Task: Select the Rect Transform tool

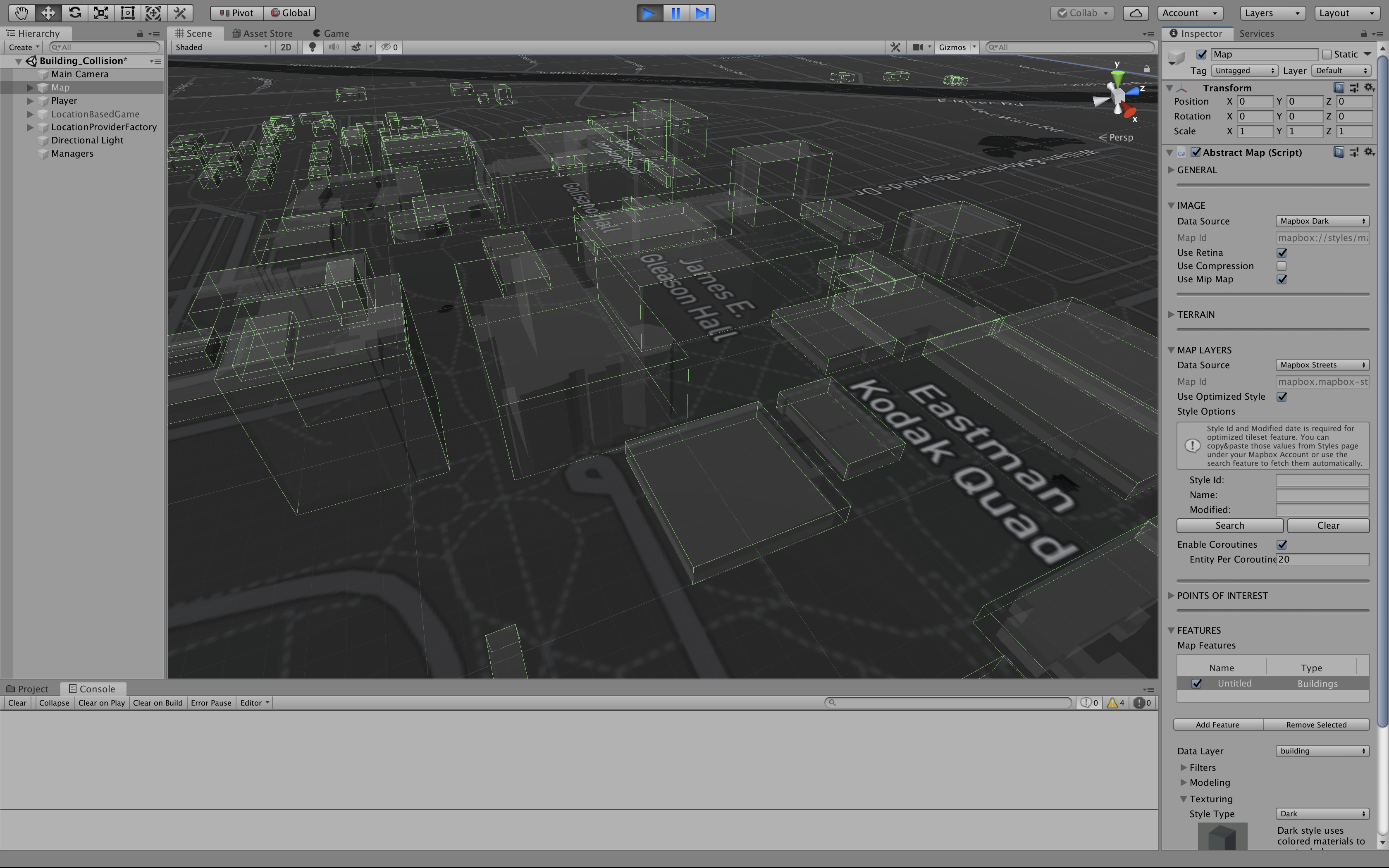Action: (127, 13)
